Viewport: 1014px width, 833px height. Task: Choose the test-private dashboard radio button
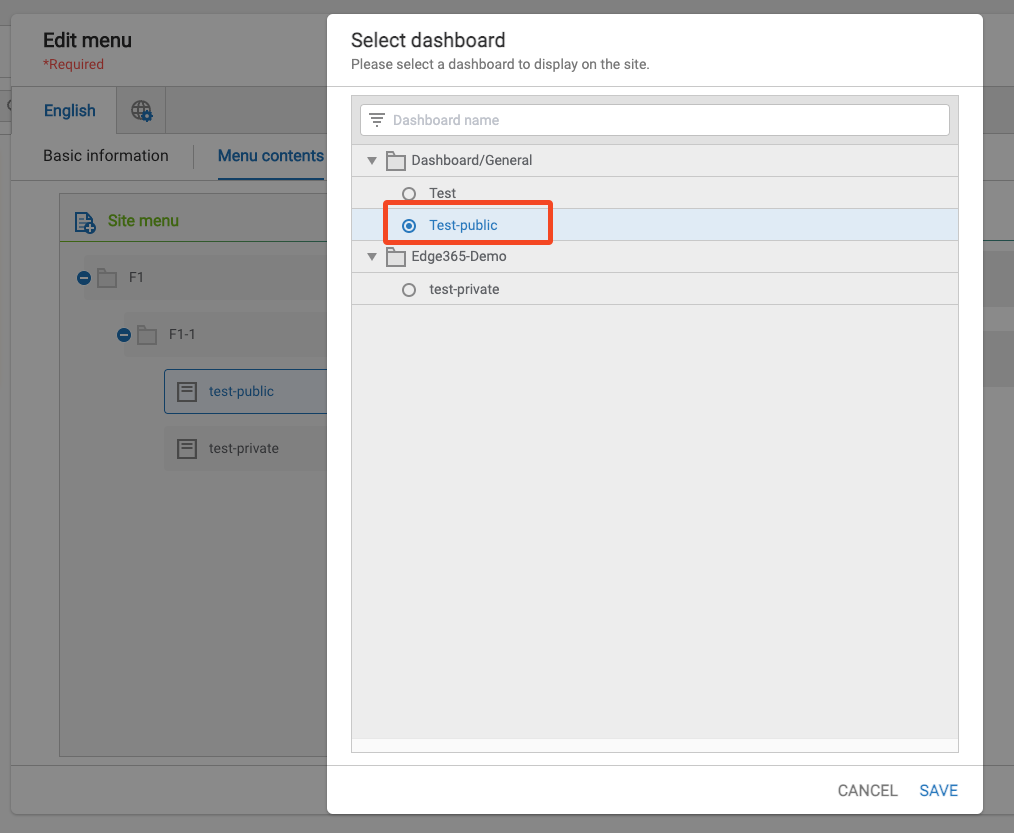(409, 290)
